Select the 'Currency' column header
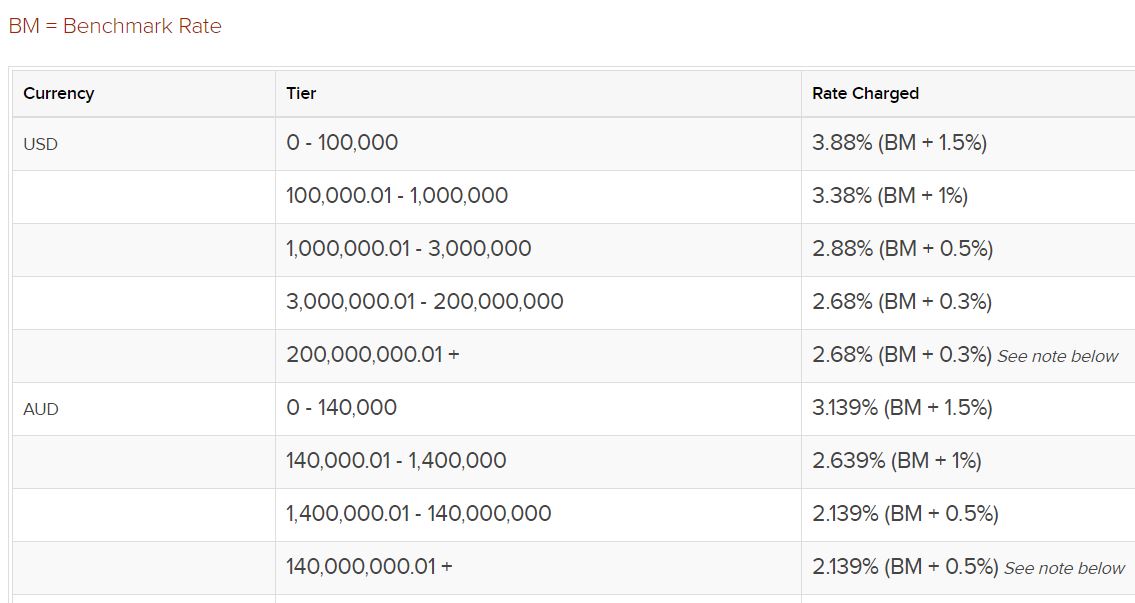 point(59,93)
